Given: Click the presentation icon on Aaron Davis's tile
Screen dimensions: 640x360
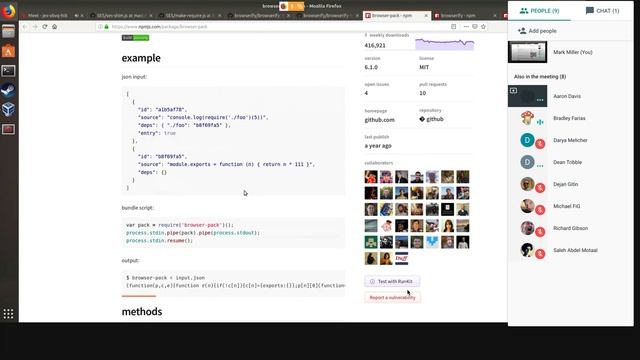Looking at the screenshot, I should coord(513,91).
